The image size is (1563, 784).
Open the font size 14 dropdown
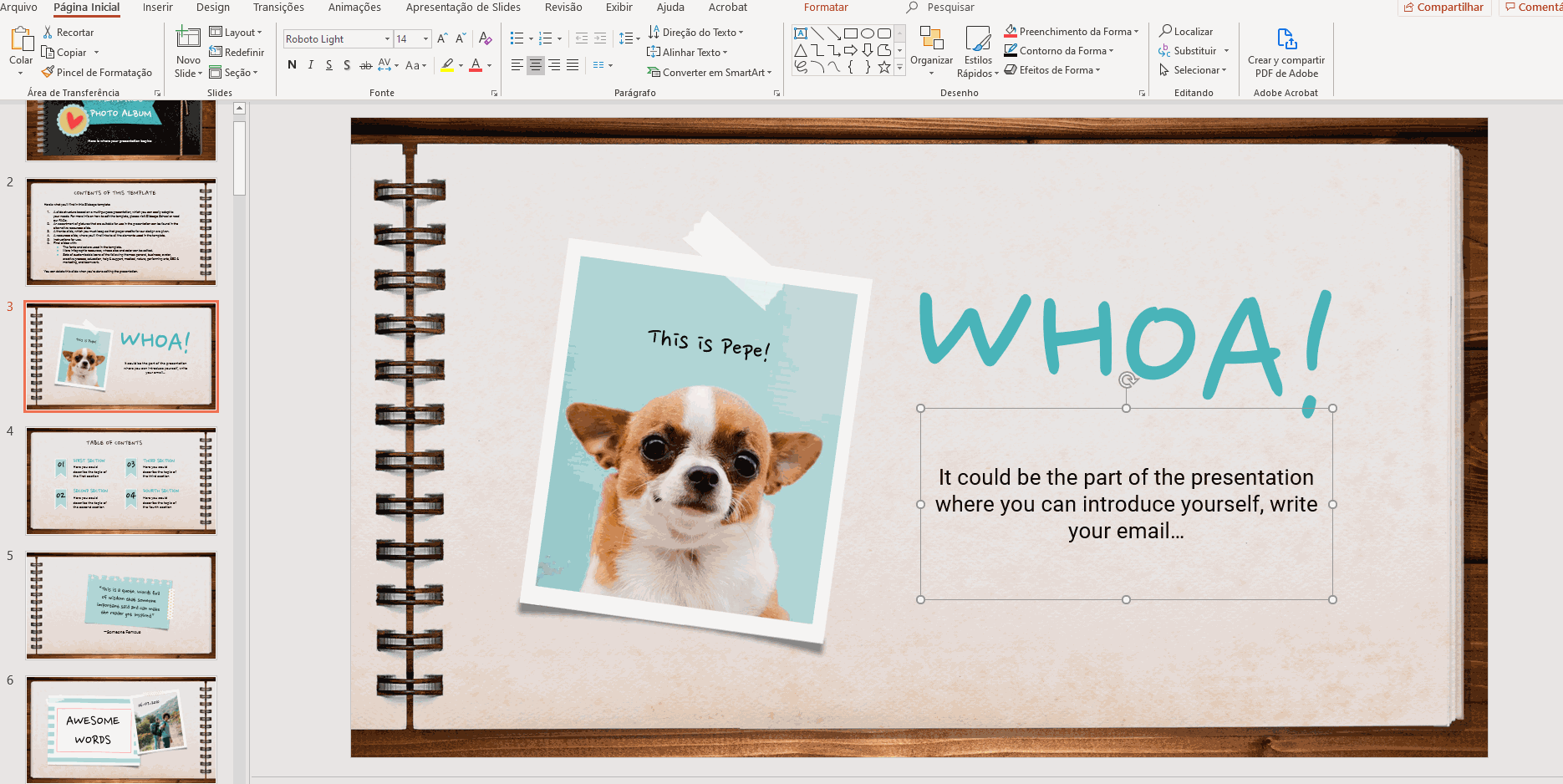coord(426,38)
